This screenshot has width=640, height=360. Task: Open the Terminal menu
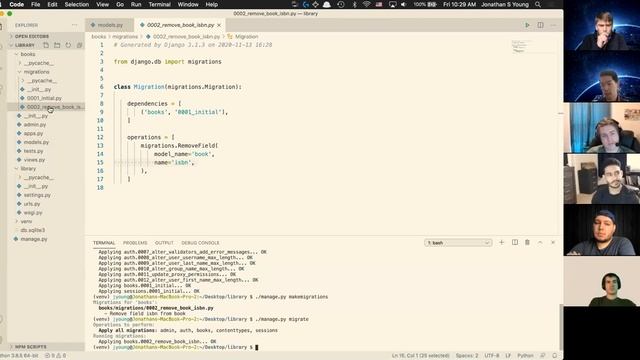(159, 4)
